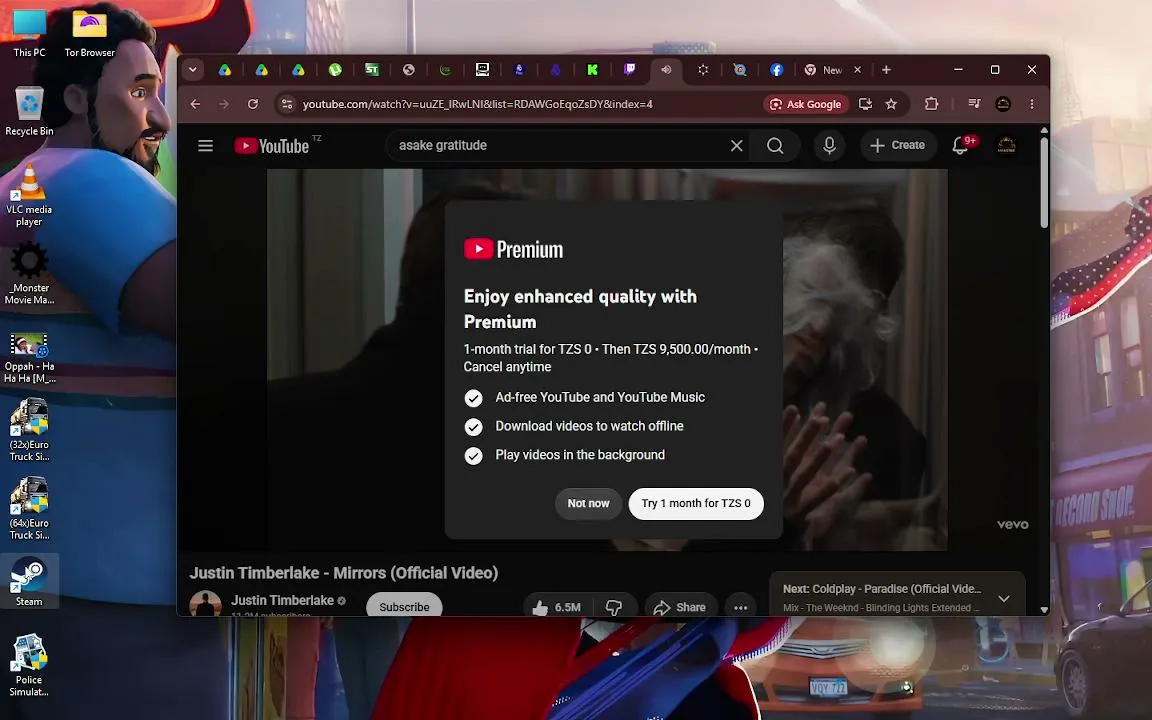This screenshot has height=720, width=1152.
Task: Bookmark this page with the star icon
Action: click(891, 104)
